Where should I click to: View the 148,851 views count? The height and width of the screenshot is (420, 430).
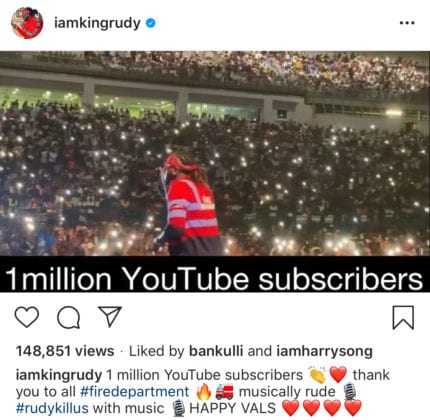[x=65, y=351]
